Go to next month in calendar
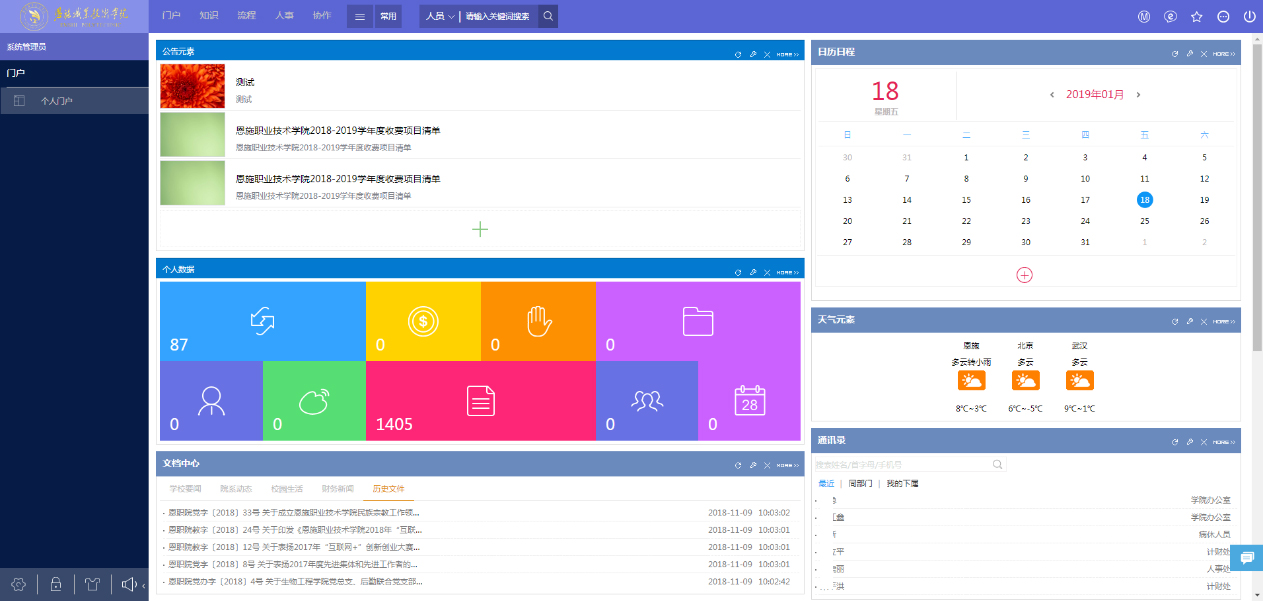The image size is (1263, 601). coord(1138,95)
